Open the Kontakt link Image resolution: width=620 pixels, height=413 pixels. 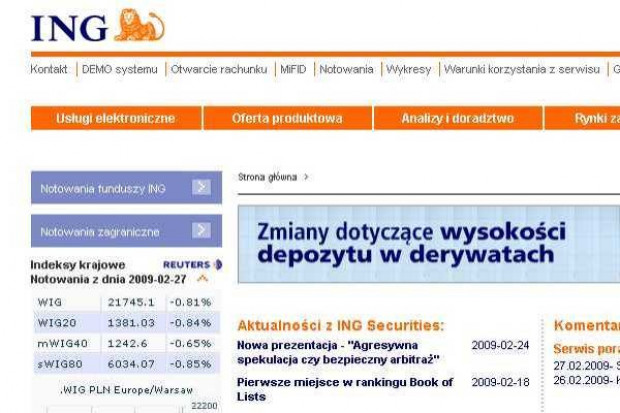point(49,69)
